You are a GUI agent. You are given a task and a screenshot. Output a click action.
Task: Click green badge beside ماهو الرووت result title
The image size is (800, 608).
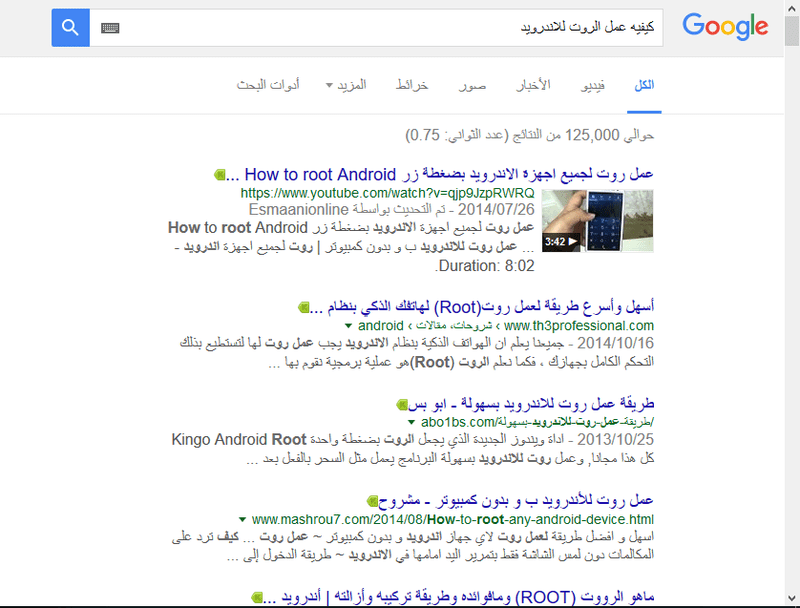tap(258, 597)
